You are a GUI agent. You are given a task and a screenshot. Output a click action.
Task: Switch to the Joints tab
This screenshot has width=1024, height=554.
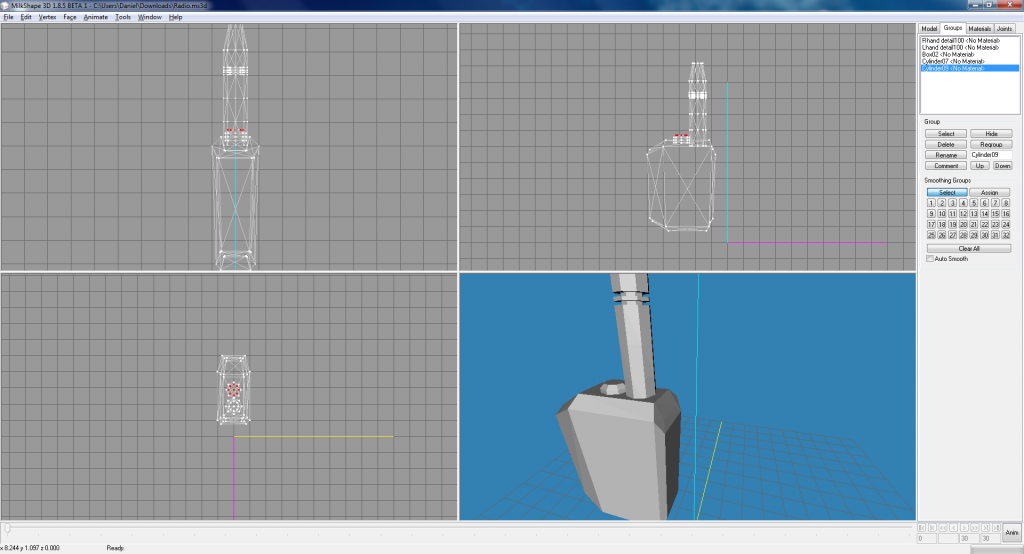(x=1004, y=29)
